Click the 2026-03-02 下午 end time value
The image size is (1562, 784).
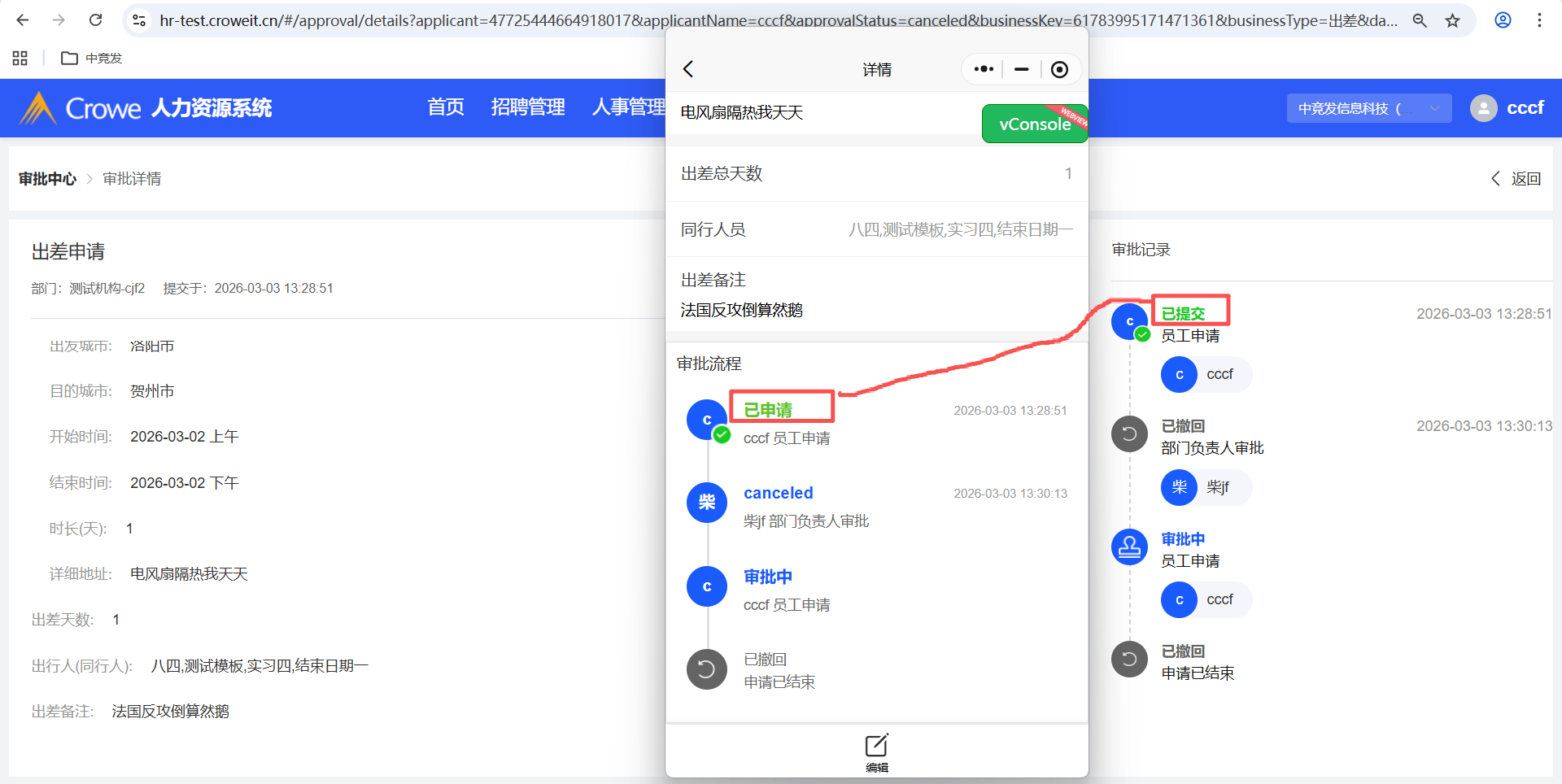[x=185, y=483]
